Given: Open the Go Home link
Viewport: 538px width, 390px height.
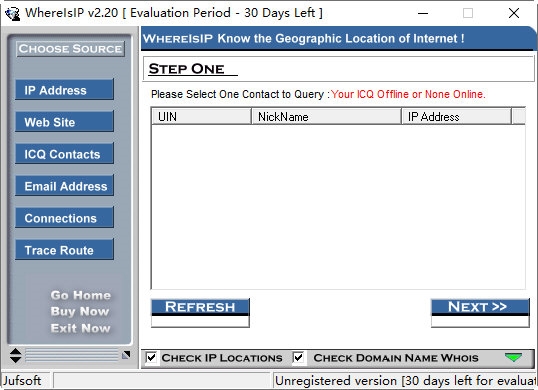Looking at the screenshot, I should tap(81, 295).
